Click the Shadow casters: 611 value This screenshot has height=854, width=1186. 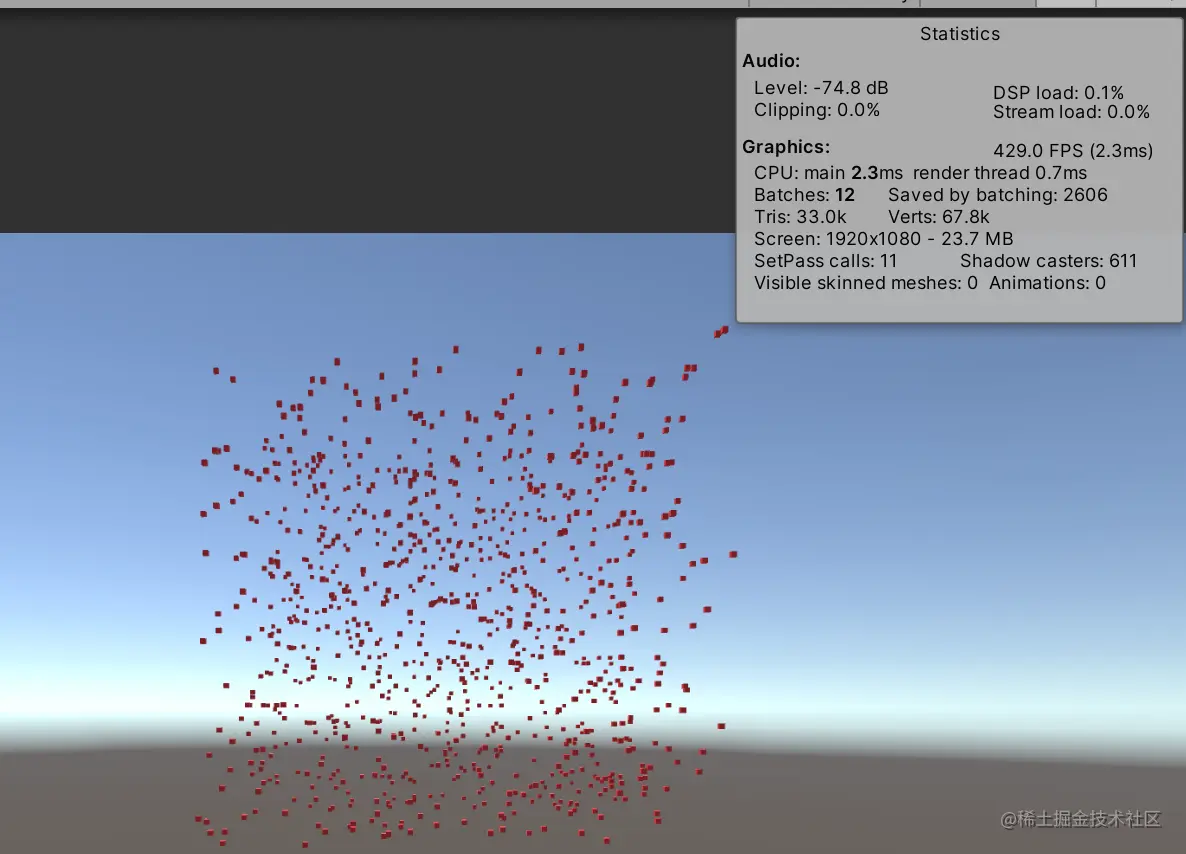pos(1047,260)
